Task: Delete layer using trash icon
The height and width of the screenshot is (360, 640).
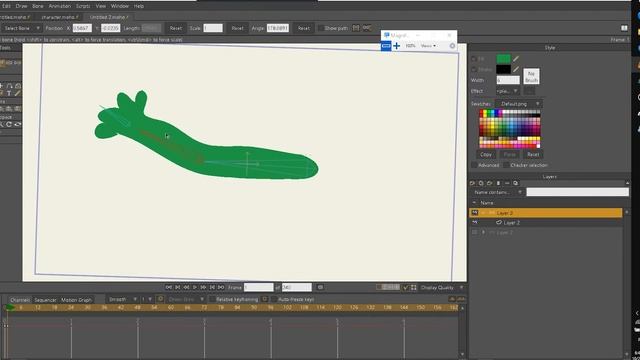Action: [498, 183]
